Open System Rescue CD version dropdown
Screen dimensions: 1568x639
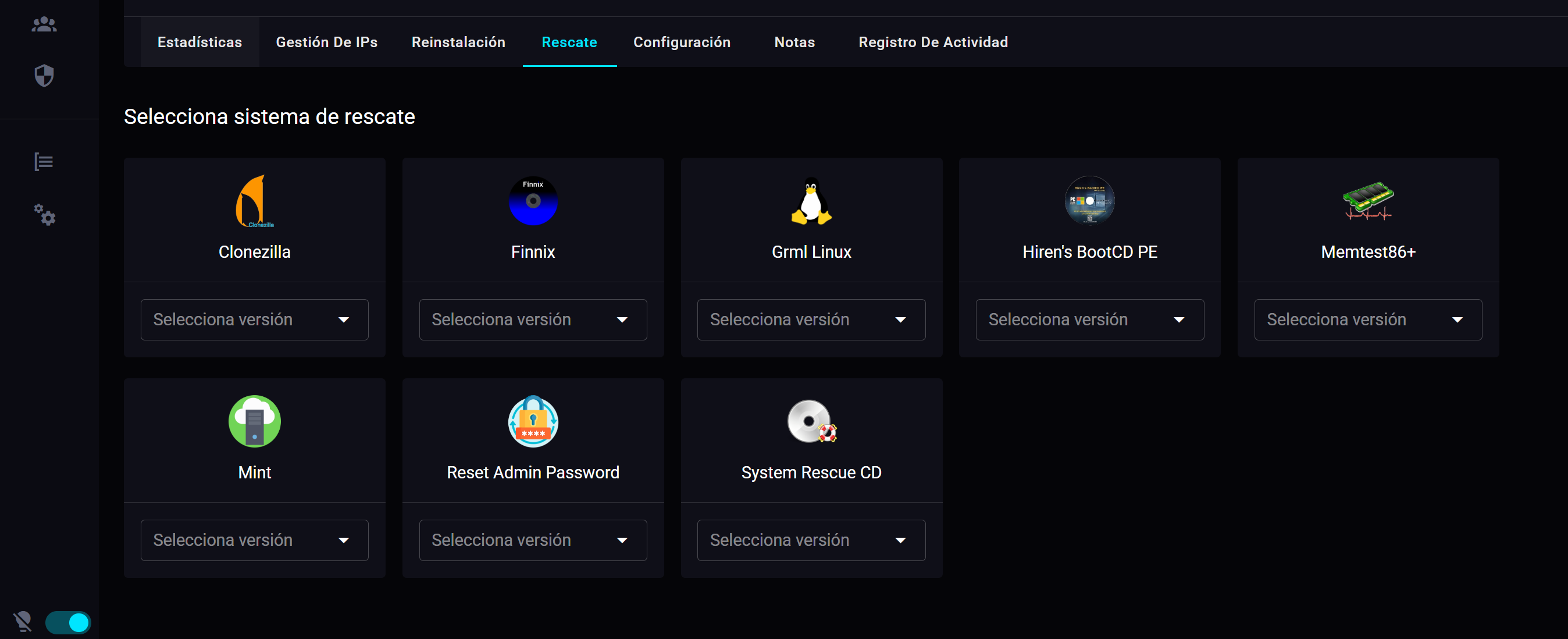coord(811,540)
